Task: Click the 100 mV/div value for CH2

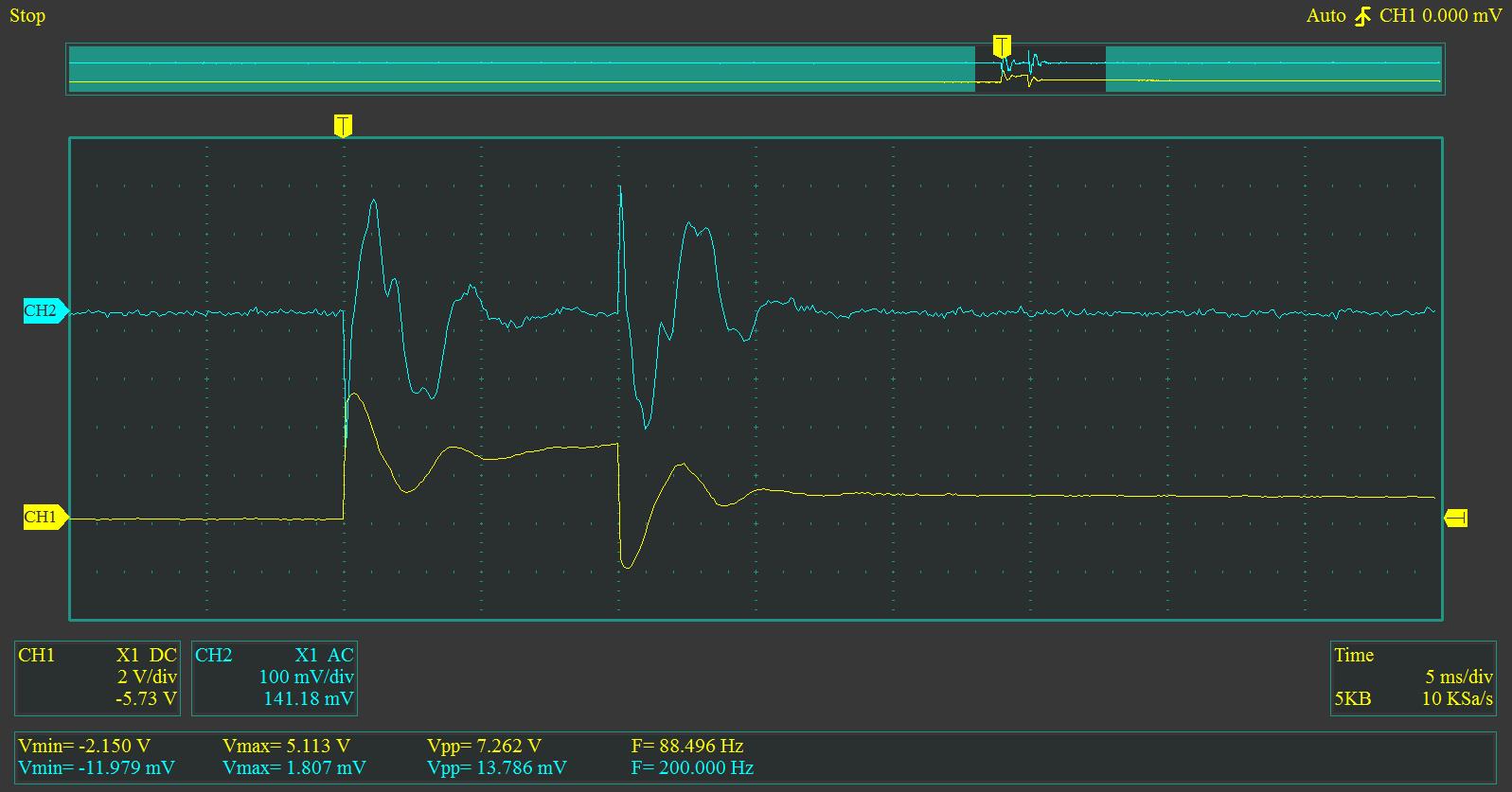Action: tap(306, 678)
